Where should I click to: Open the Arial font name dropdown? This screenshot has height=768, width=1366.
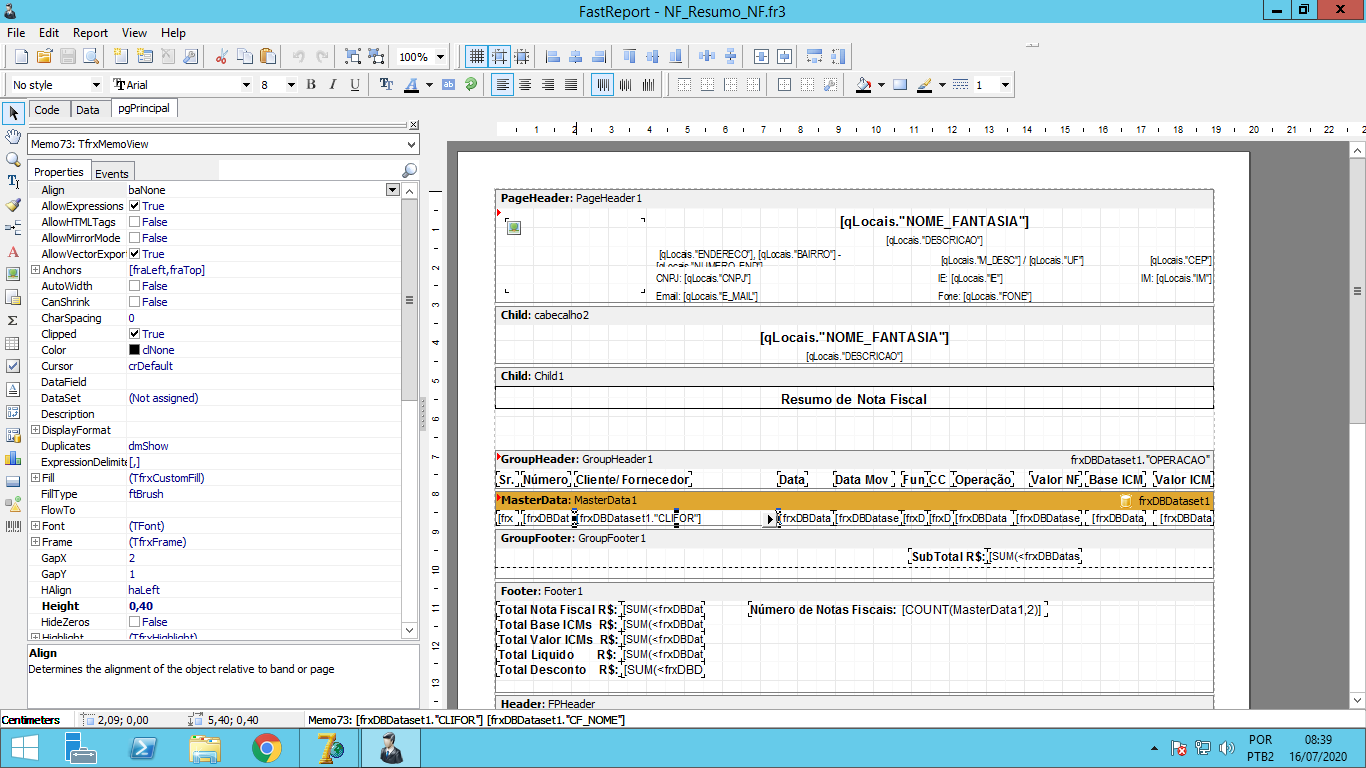246,85
